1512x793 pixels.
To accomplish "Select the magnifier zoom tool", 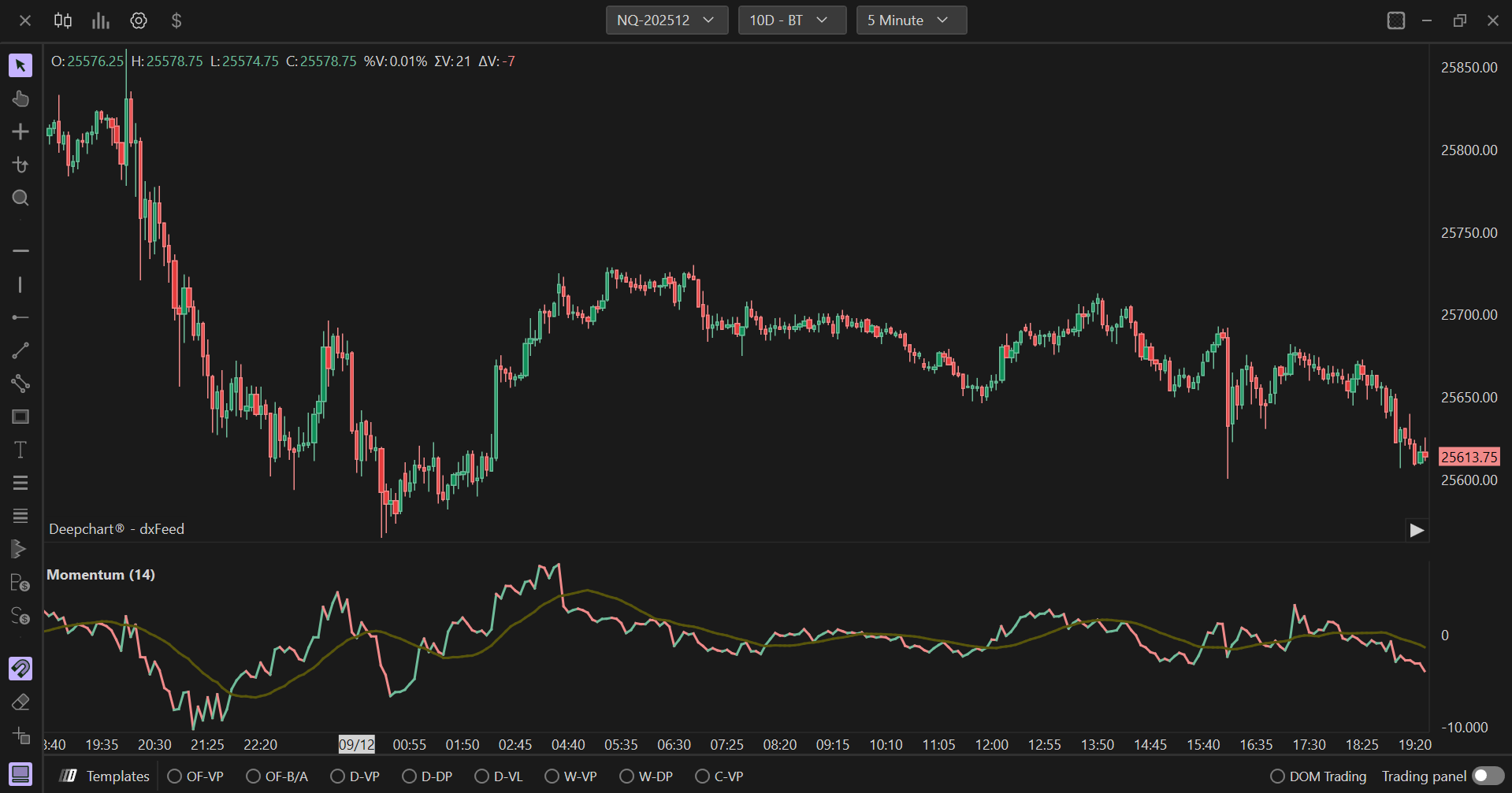I will 20,198.
